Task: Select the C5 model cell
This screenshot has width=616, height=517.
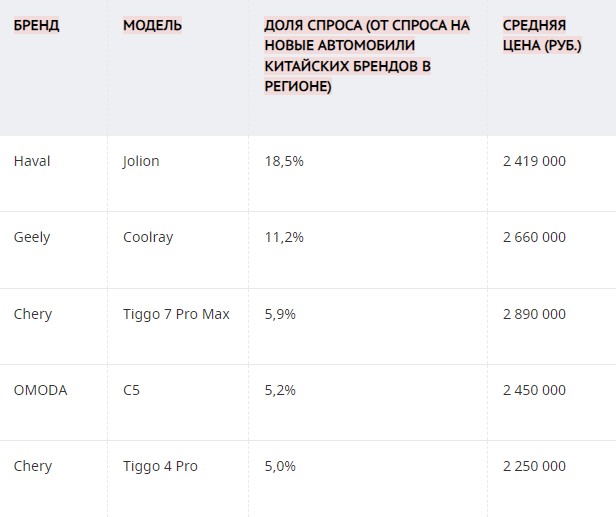Action: click(x=131, y=390)
